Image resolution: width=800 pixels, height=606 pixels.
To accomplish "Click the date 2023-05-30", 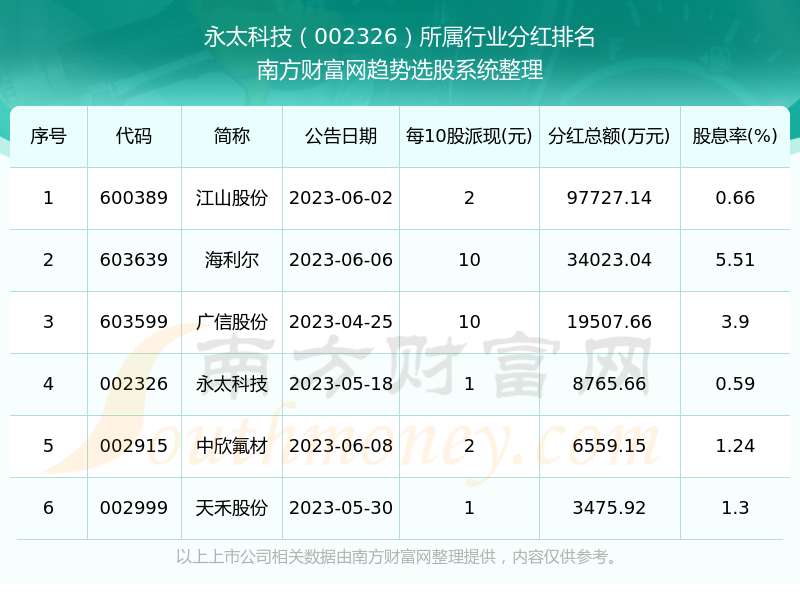I will pyautogui.click(x=341, y=508).
